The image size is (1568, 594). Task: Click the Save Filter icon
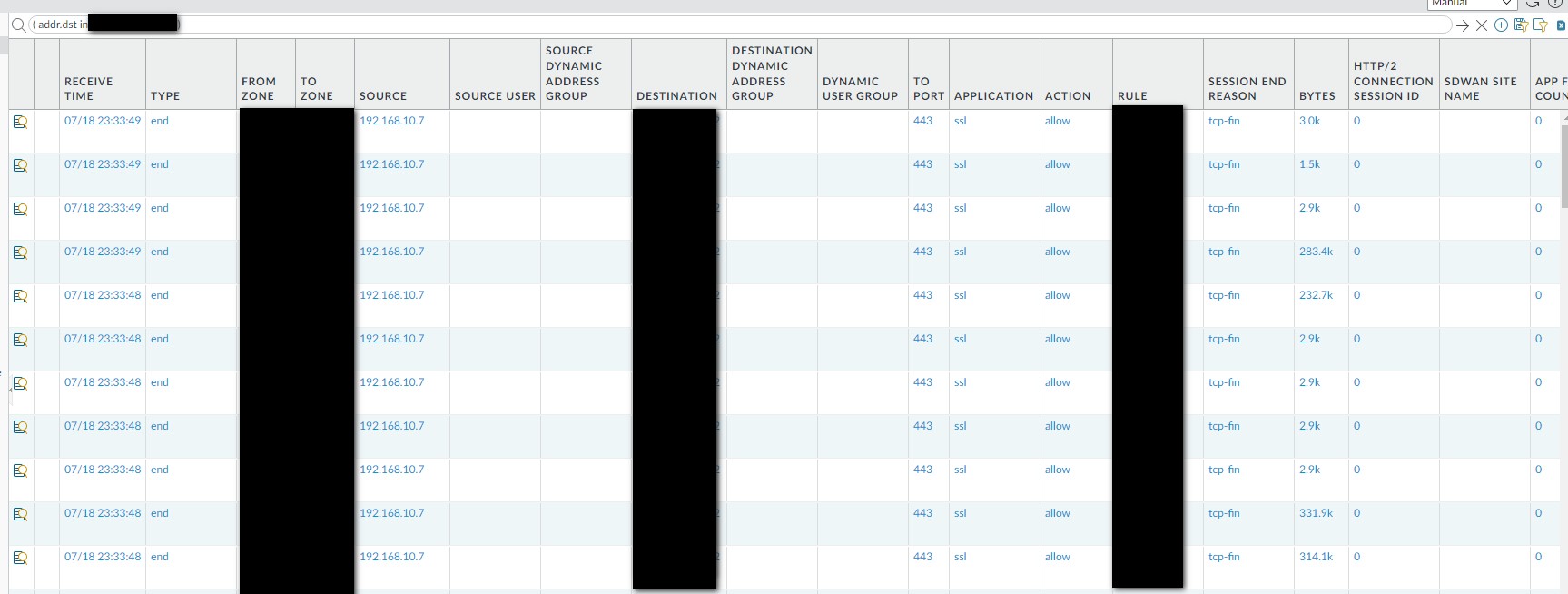(1521, 25)
